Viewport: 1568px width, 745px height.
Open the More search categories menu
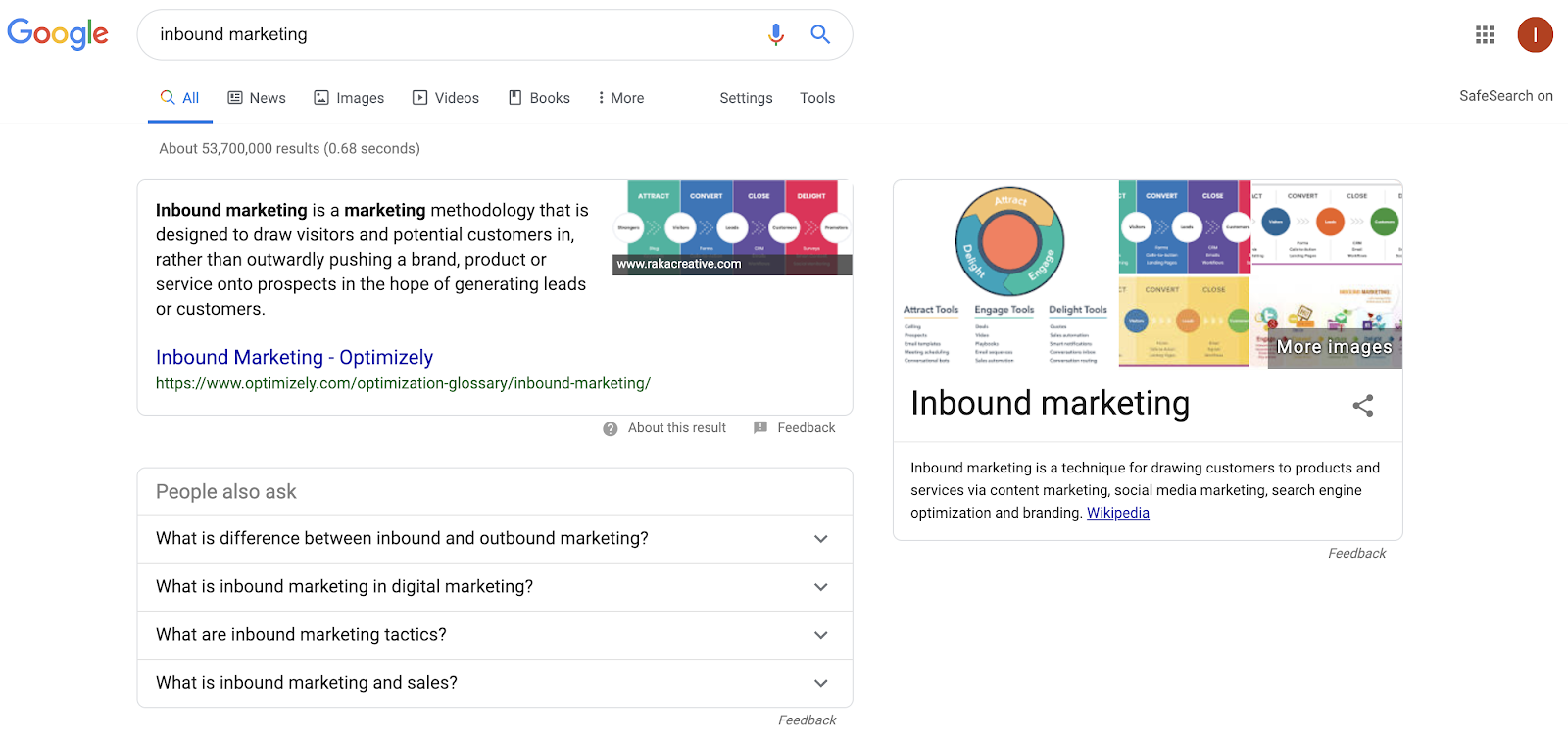tap(621, 98)
